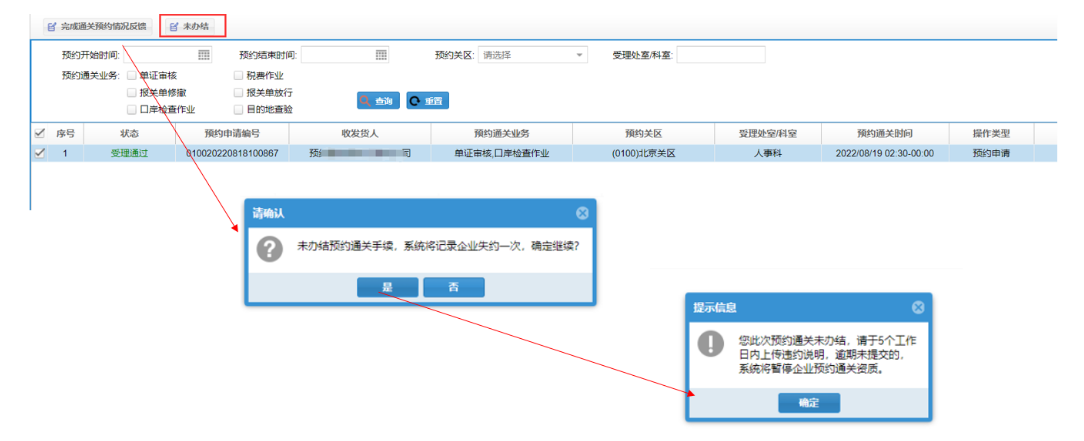The height and width of the screenshot is (441, 1084).
Task: Click the 受理通过 status cell
Action: (x=129, y=153)
